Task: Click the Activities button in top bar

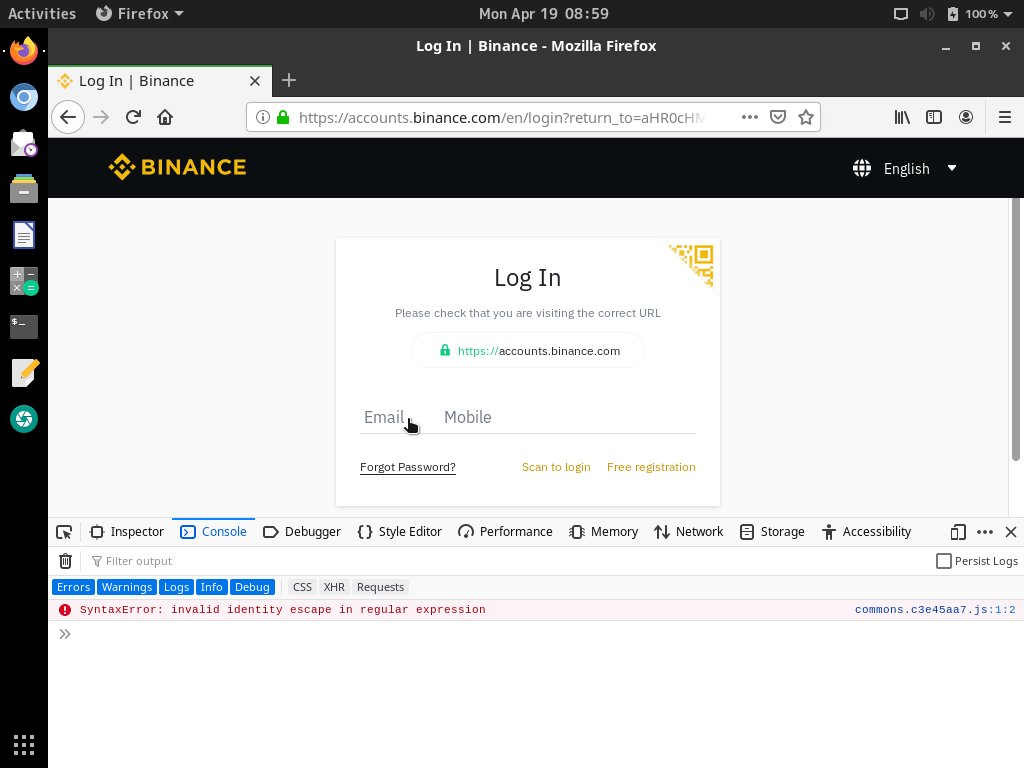Action: [x=42, y=13]
